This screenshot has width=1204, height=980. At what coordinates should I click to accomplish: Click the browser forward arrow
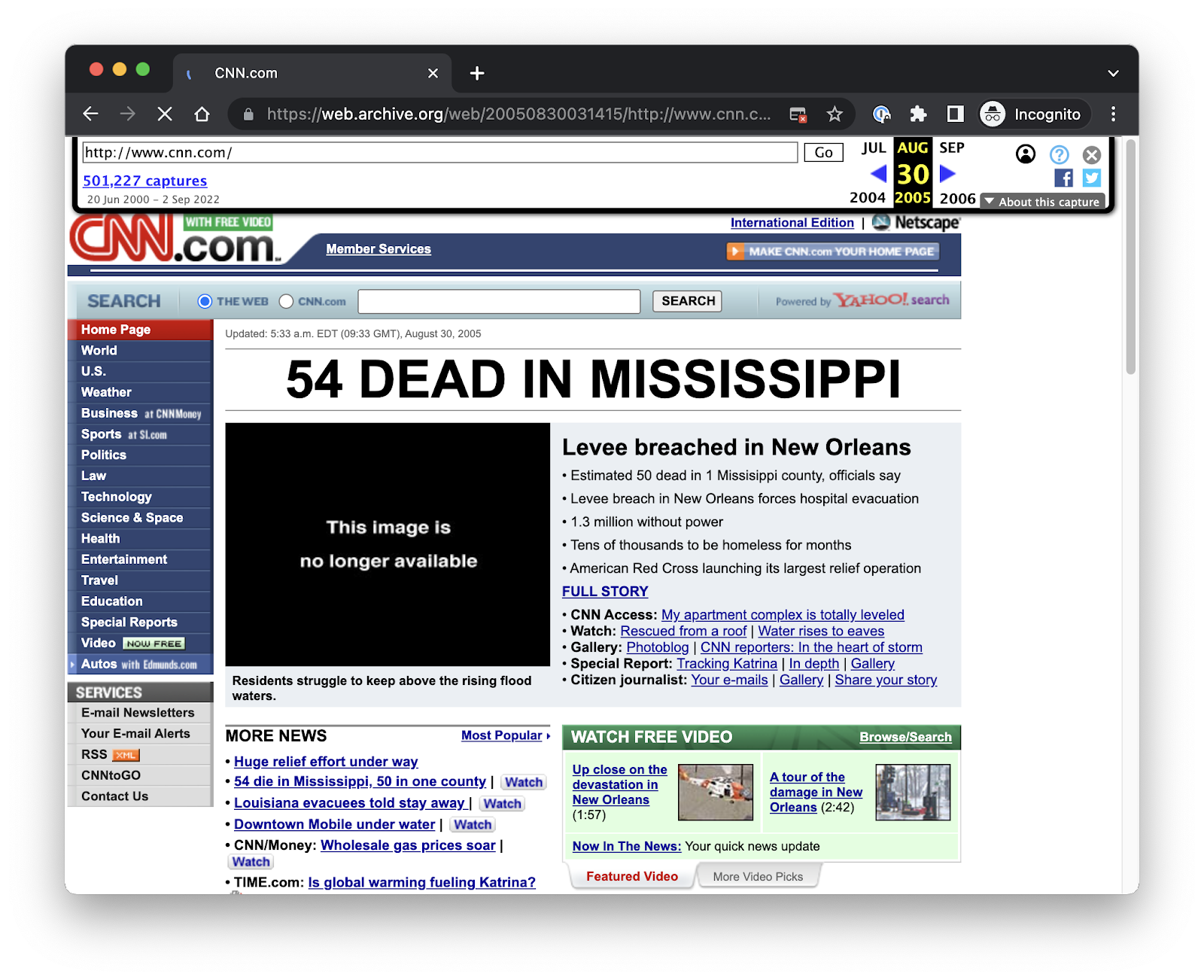click(x=128, y=114)
